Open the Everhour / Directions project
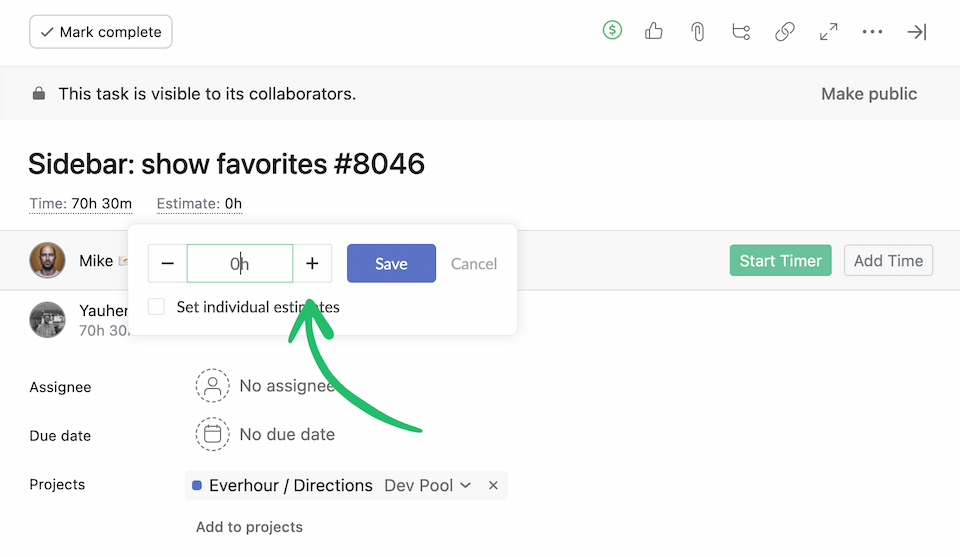This screenshot has height=557, width=960. point(291,485)
